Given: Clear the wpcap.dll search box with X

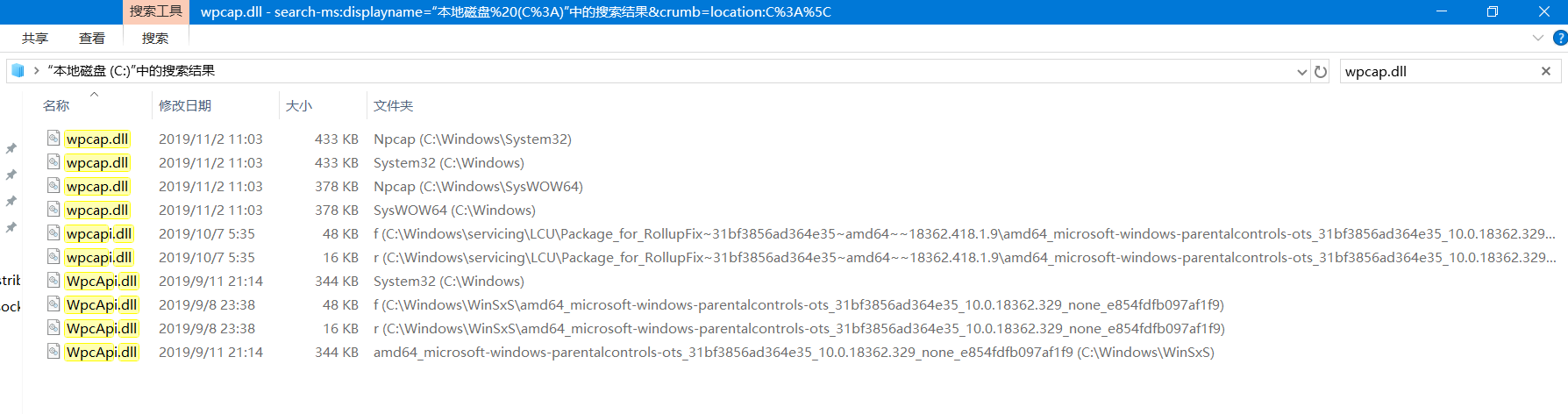Looking at the screenshot, I should click(x=1546, y=71).
